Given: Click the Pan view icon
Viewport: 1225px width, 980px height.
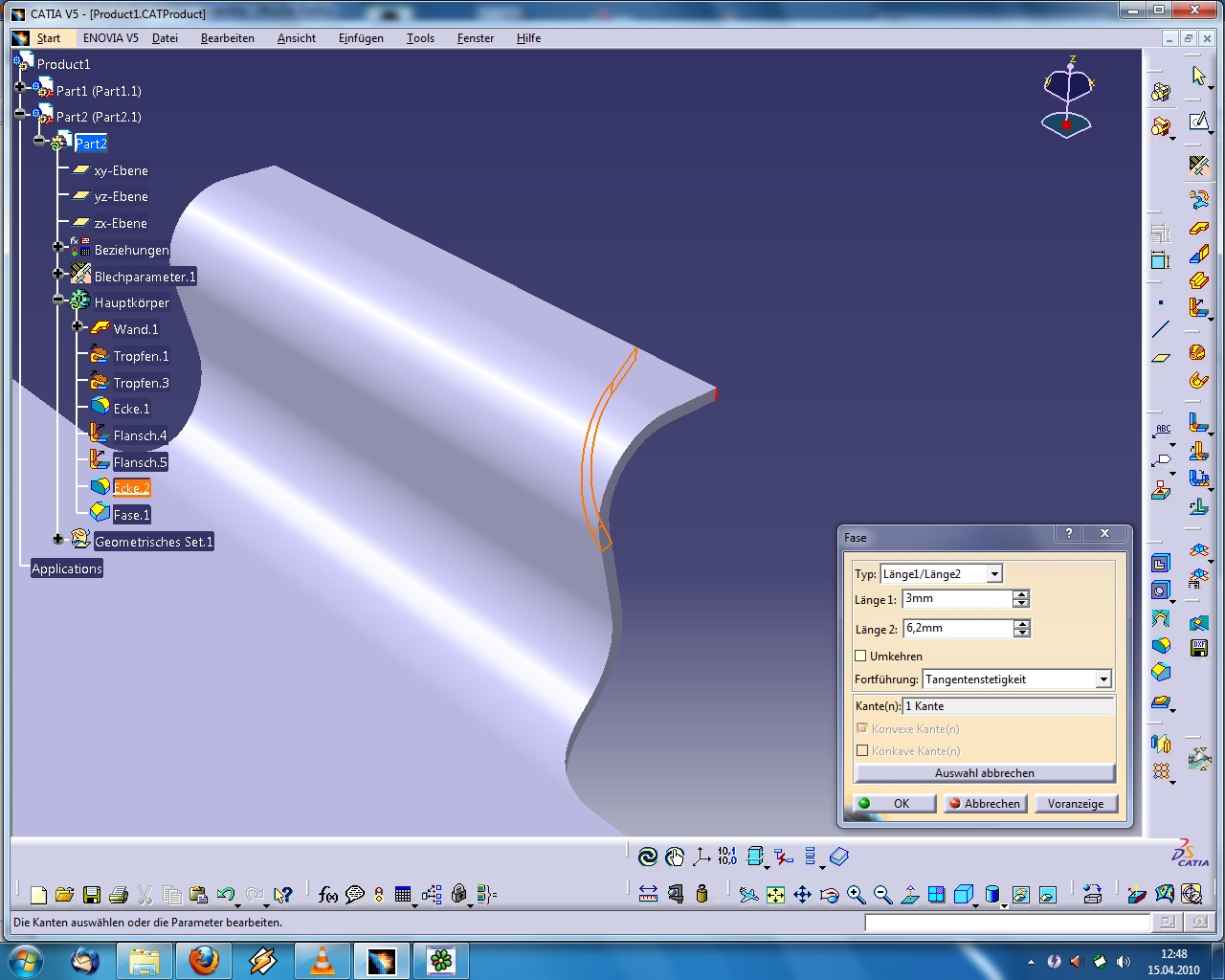Looking at the screenshot, I should 803,895.
